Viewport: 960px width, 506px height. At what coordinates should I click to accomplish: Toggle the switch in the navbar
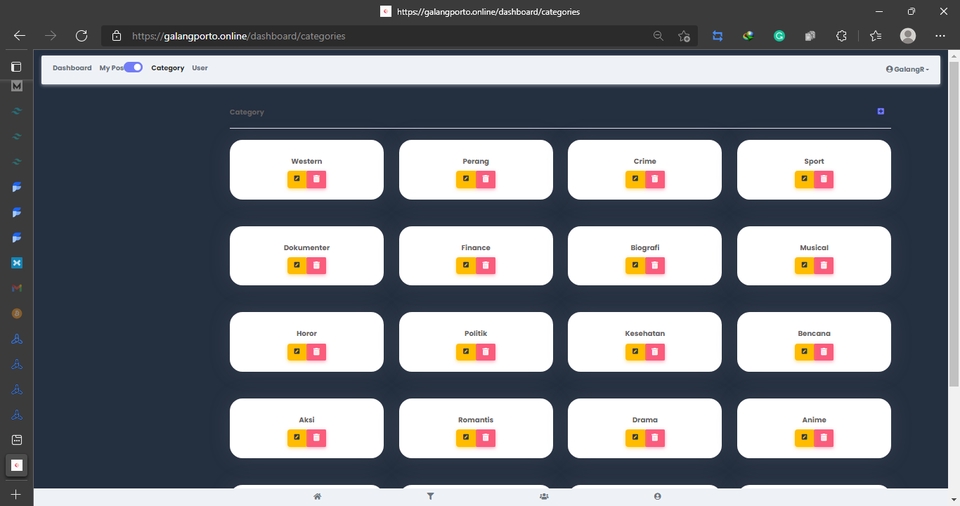tap(133, 67)
